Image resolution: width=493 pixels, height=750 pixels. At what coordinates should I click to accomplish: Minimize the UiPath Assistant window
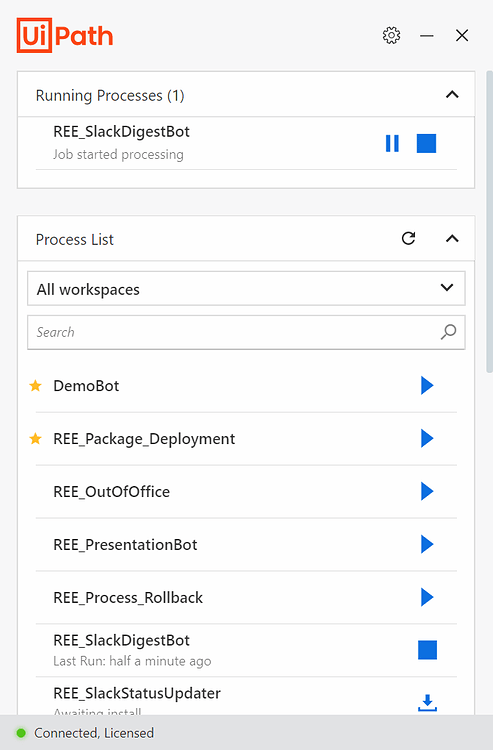click(427, 35)
